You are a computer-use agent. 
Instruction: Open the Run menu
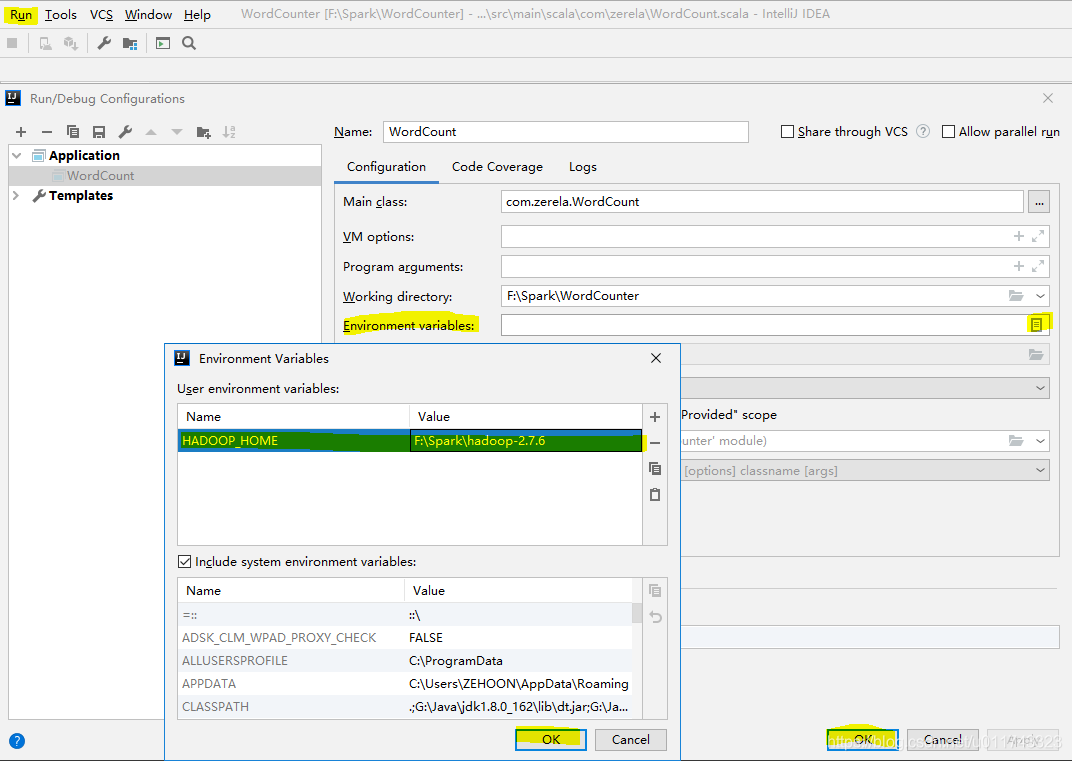click(21, 14)
